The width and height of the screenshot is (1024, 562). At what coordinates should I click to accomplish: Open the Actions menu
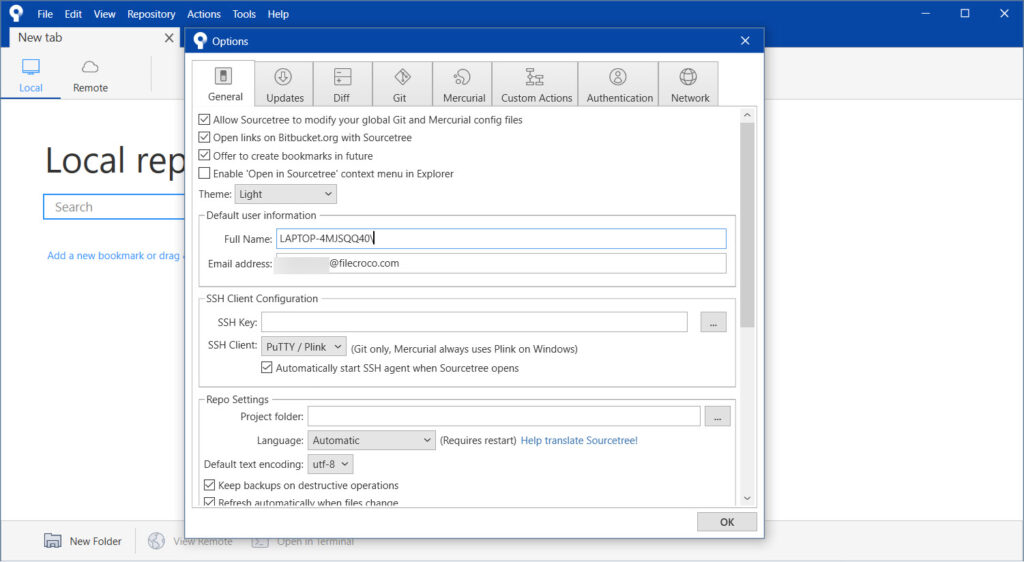(x=204, y=14)
